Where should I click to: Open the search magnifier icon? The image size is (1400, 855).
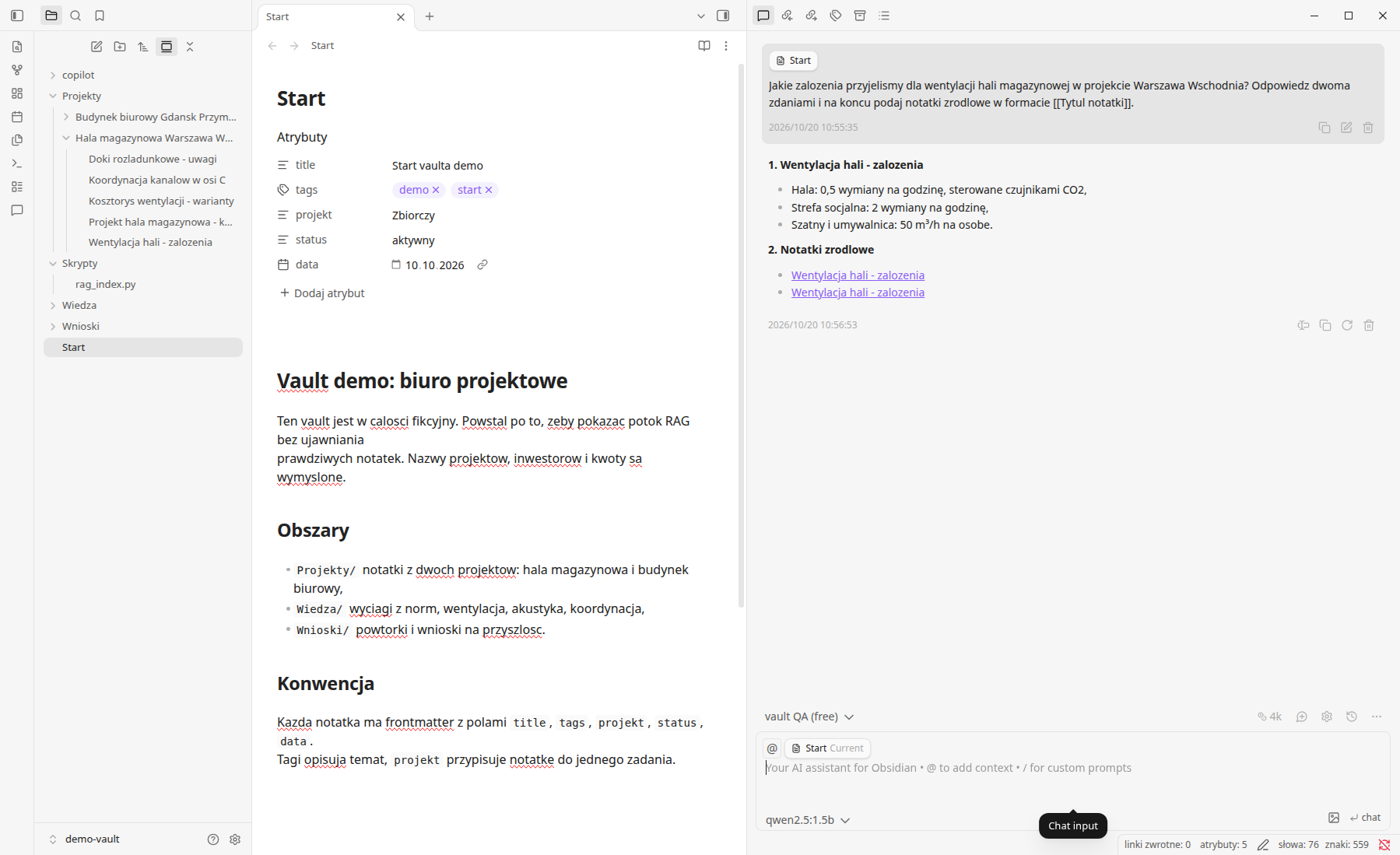(x=75, y=16)
